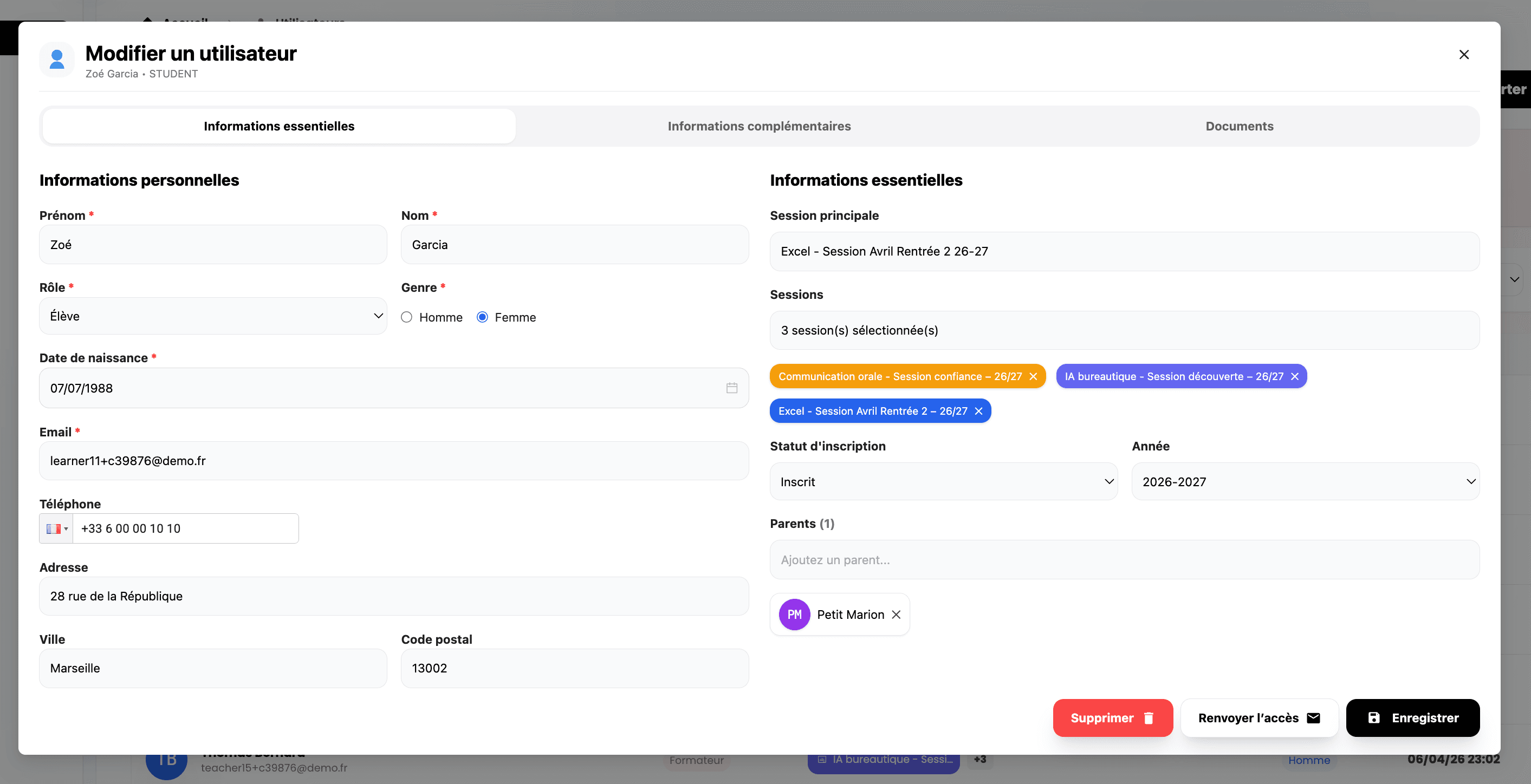Open the Statut d'inscription dropdown

click(x=943, y=482)
